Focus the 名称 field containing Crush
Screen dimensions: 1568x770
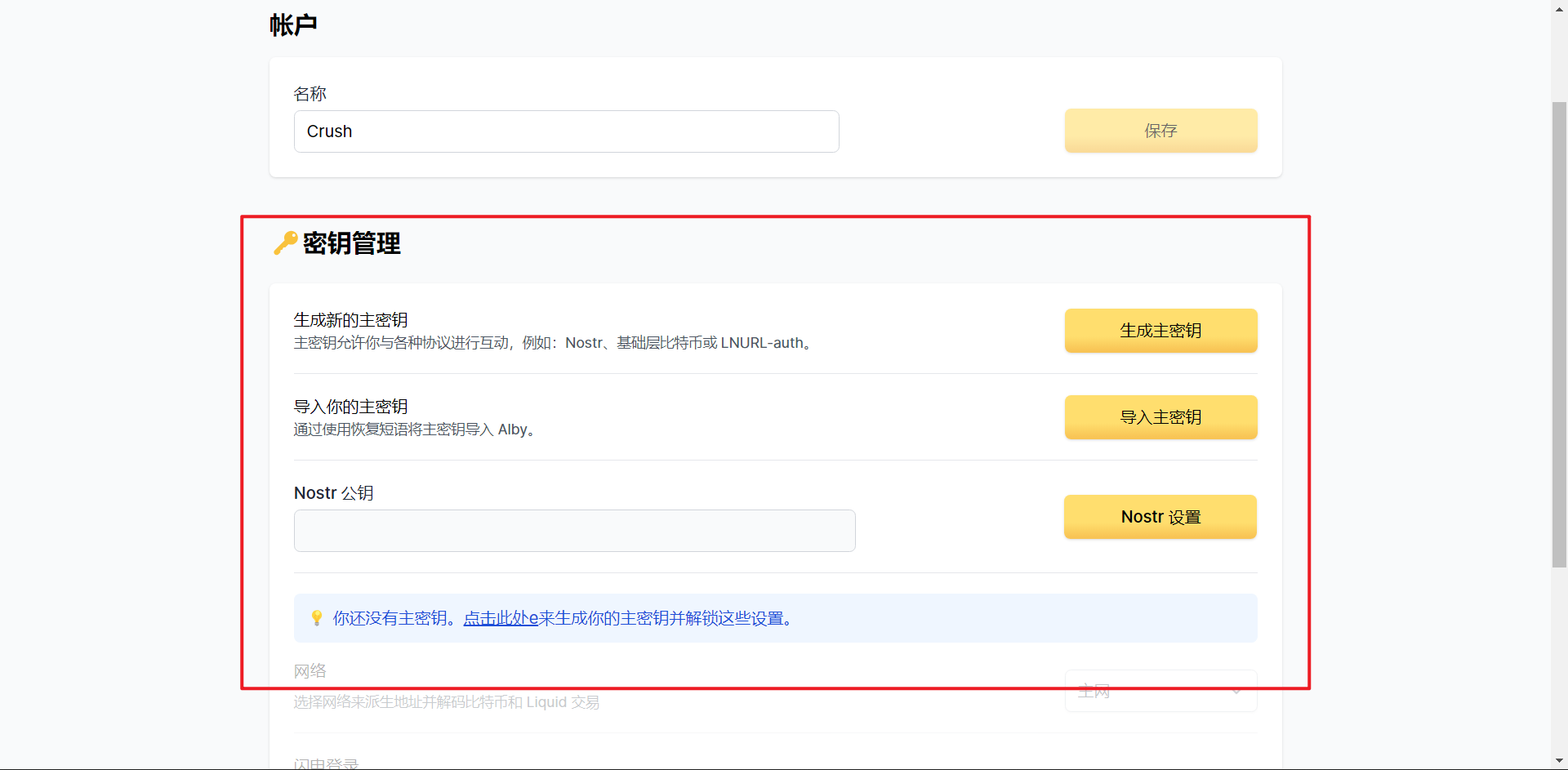click(566, 131)
